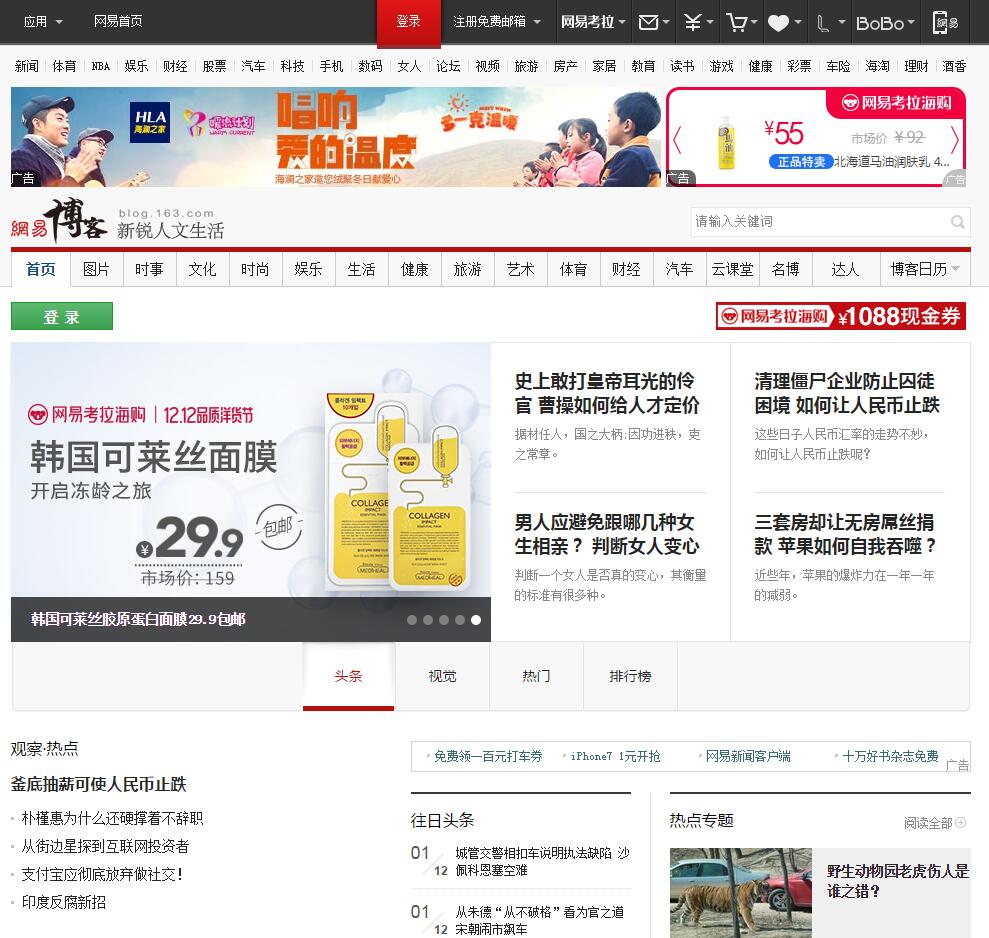Viewport: 989px width, 938px height.
Task: Open the 科技 channel link
Action: pos(293,66)
